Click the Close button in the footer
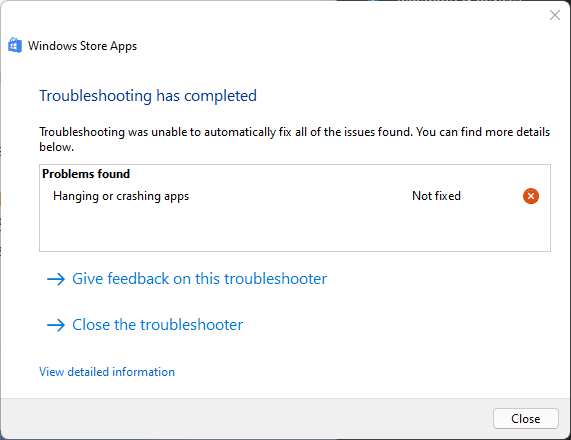 525,419
